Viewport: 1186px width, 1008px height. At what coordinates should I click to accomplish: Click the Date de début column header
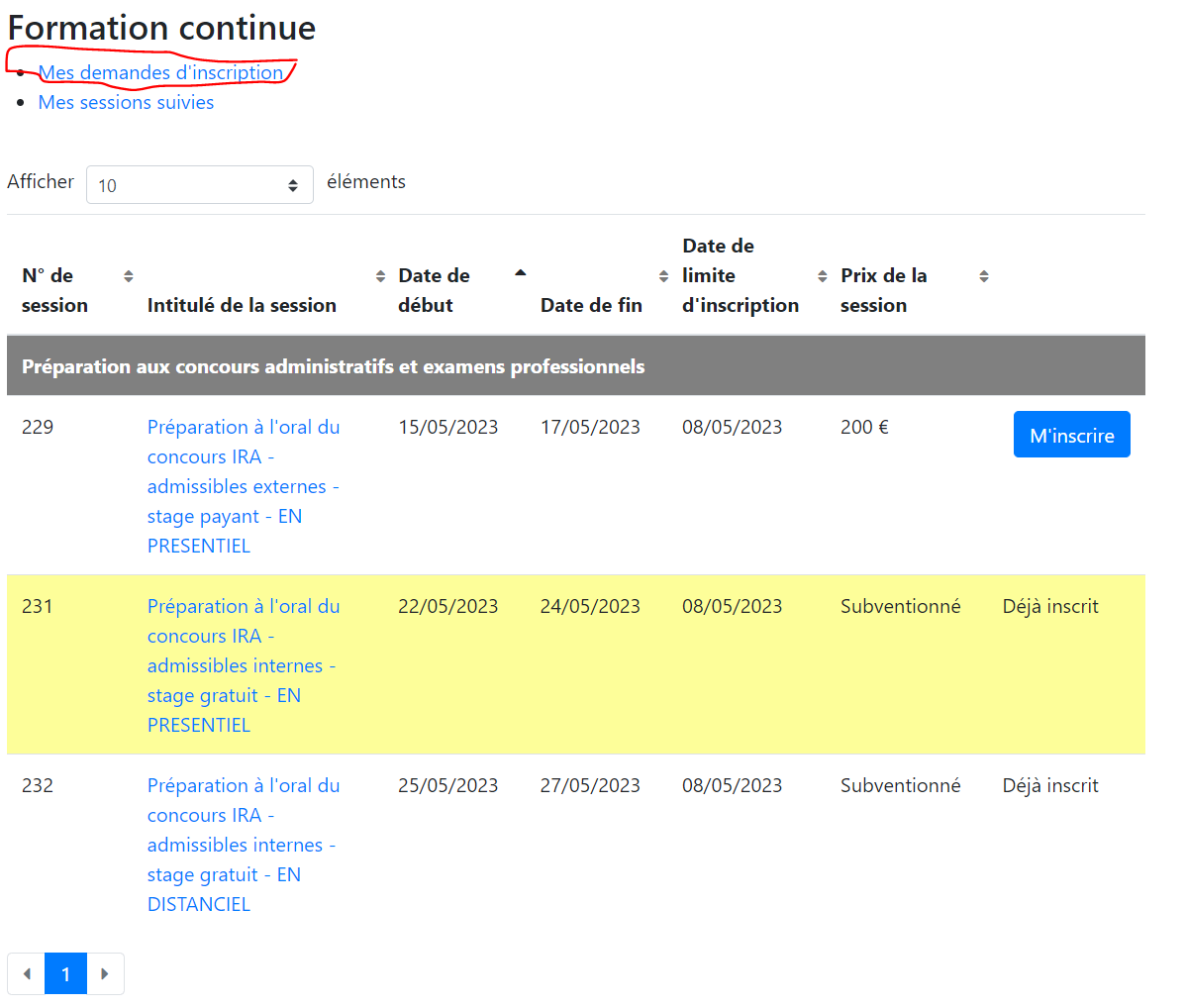click(x=435, y=290)
